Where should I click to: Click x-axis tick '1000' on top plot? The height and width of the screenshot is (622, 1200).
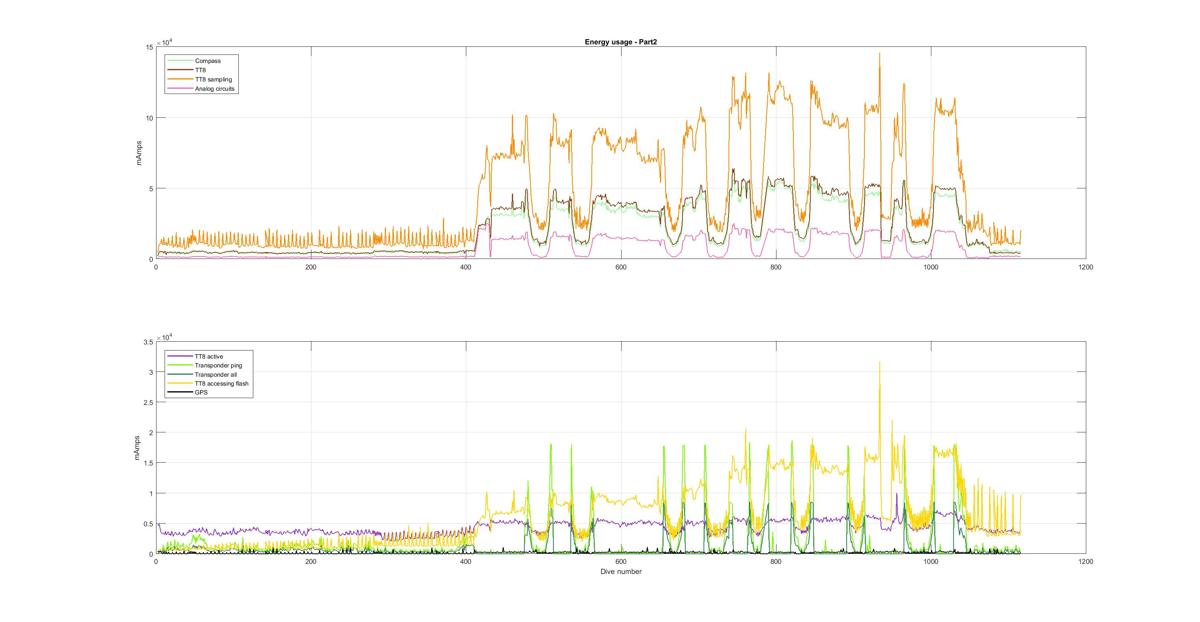pyautogui.click(x=931, y=267)
